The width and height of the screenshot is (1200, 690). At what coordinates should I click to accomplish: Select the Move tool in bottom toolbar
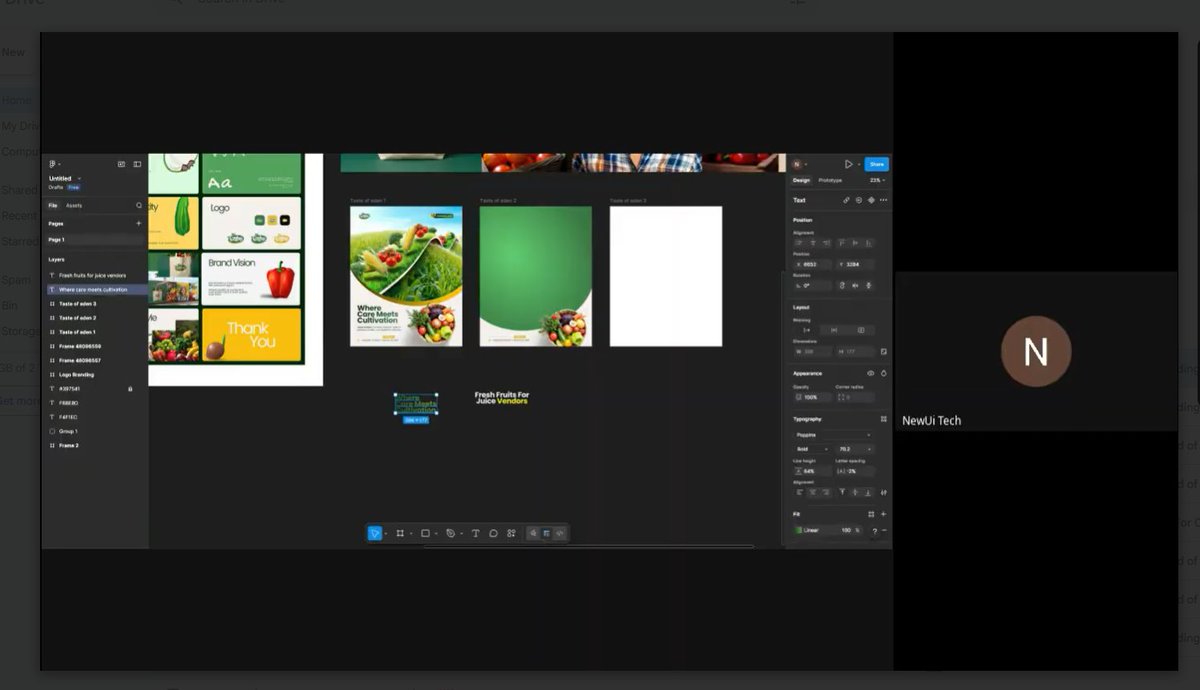click(375, 533)
